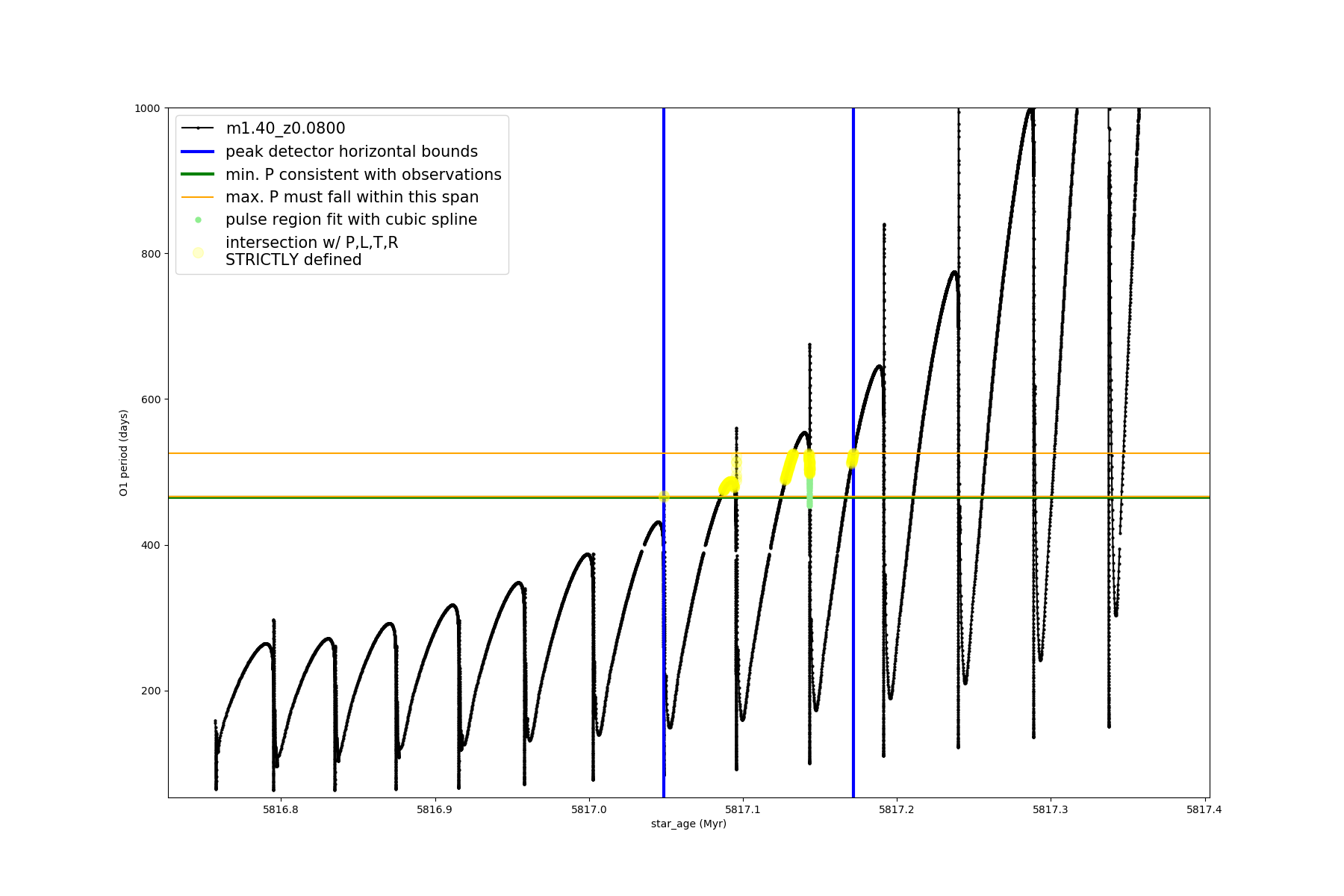
Task: Select 'max. P must fall within this span' label
Action: [352, 197]
